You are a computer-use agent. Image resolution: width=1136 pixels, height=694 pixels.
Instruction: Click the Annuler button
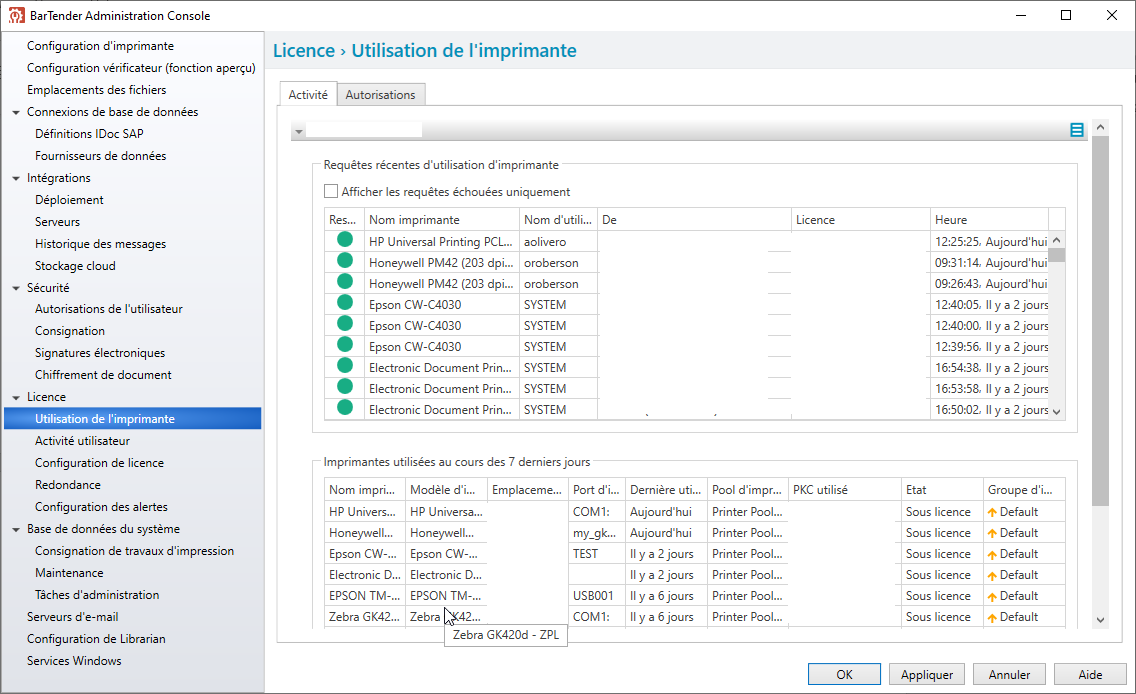click(1009, 674)
